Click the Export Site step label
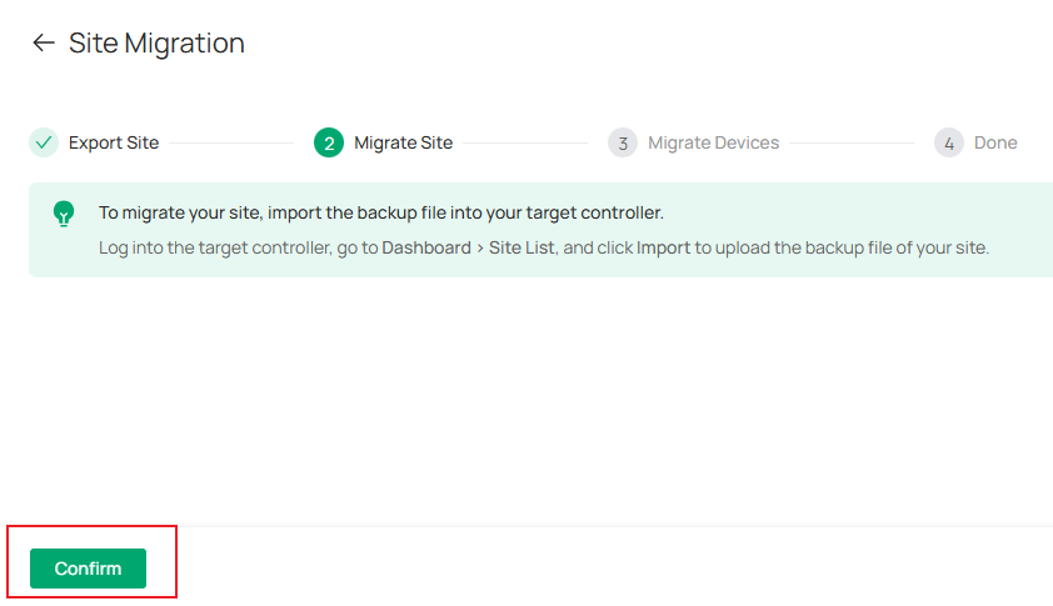 pyautogui.click(x=113, y=142)
